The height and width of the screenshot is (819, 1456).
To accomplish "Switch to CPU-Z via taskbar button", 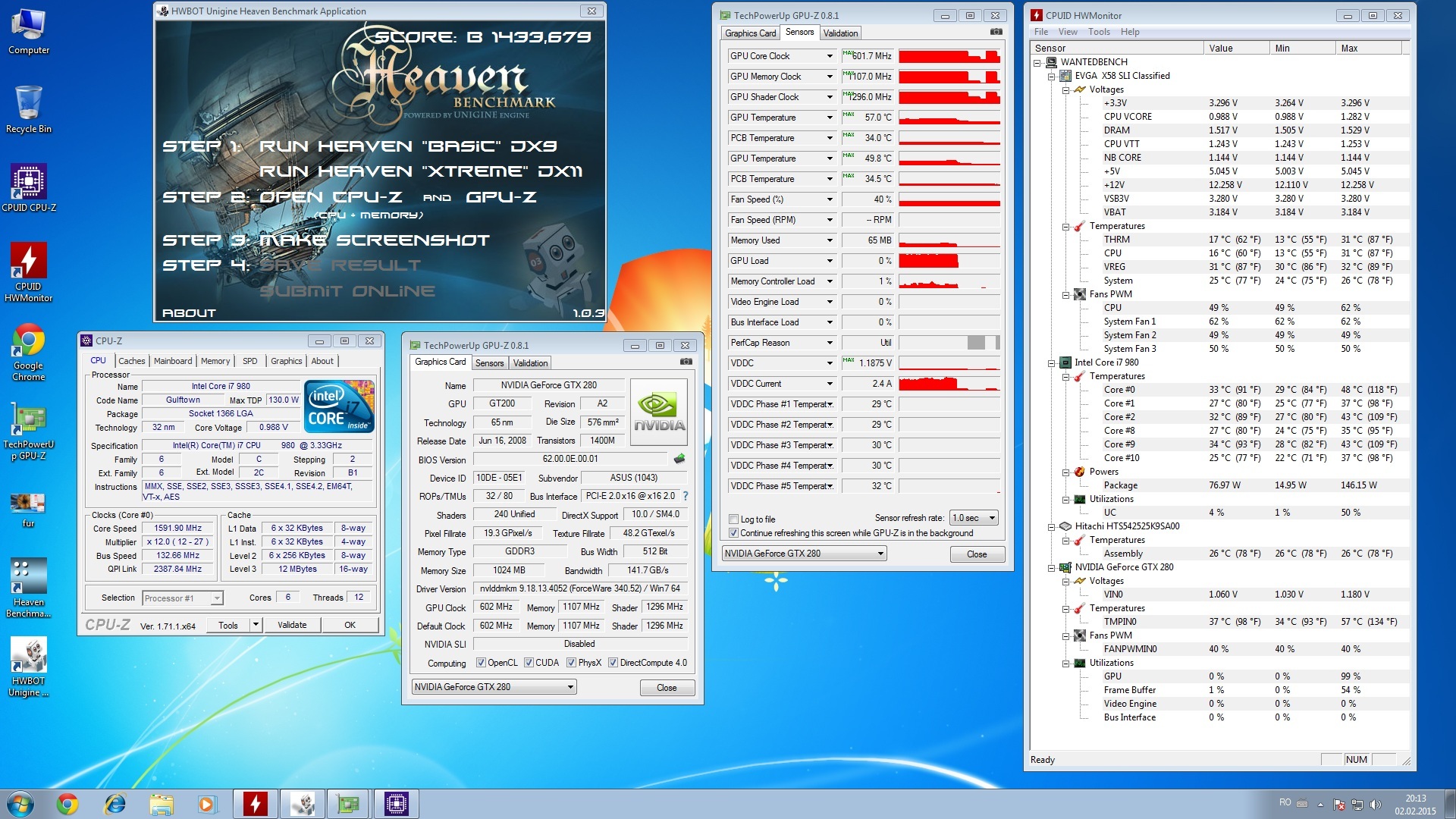I will [x=396, y=804].
